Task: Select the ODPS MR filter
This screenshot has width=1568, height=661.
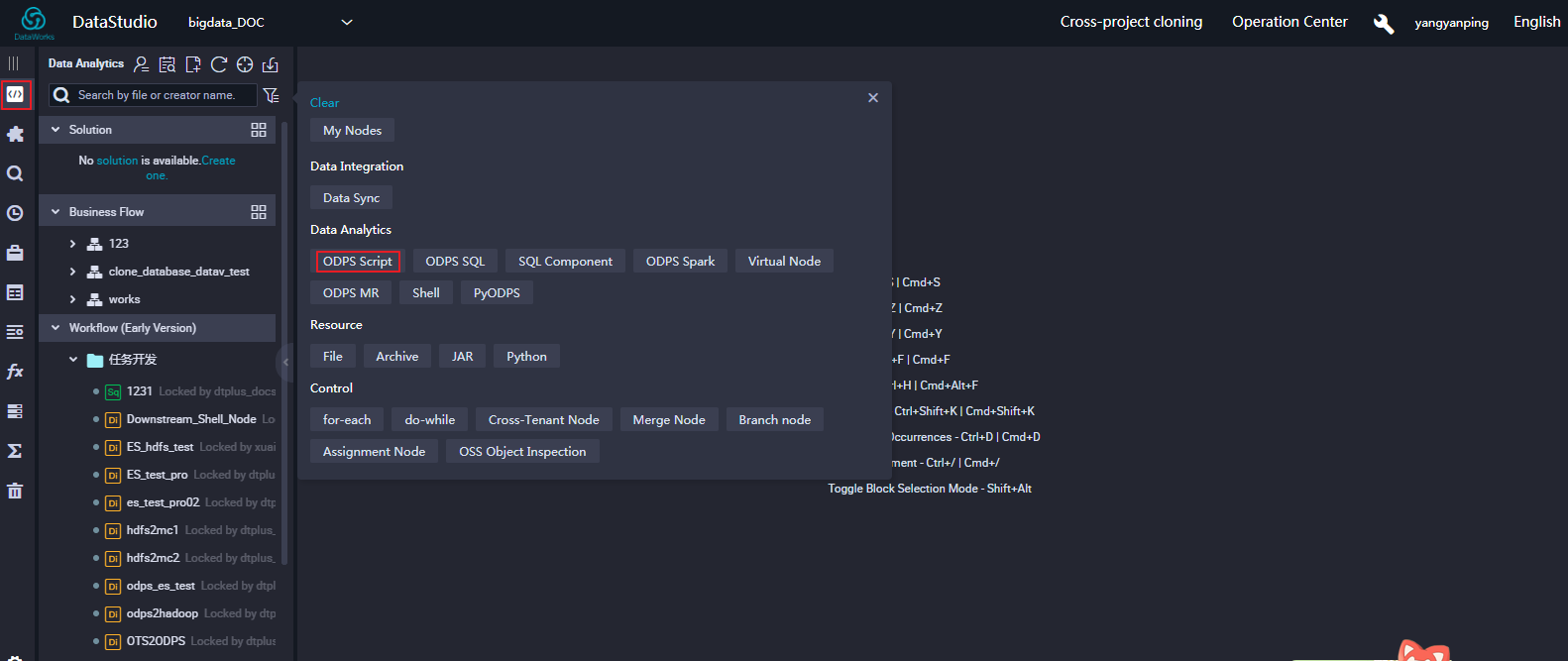Action: (351, 293)
